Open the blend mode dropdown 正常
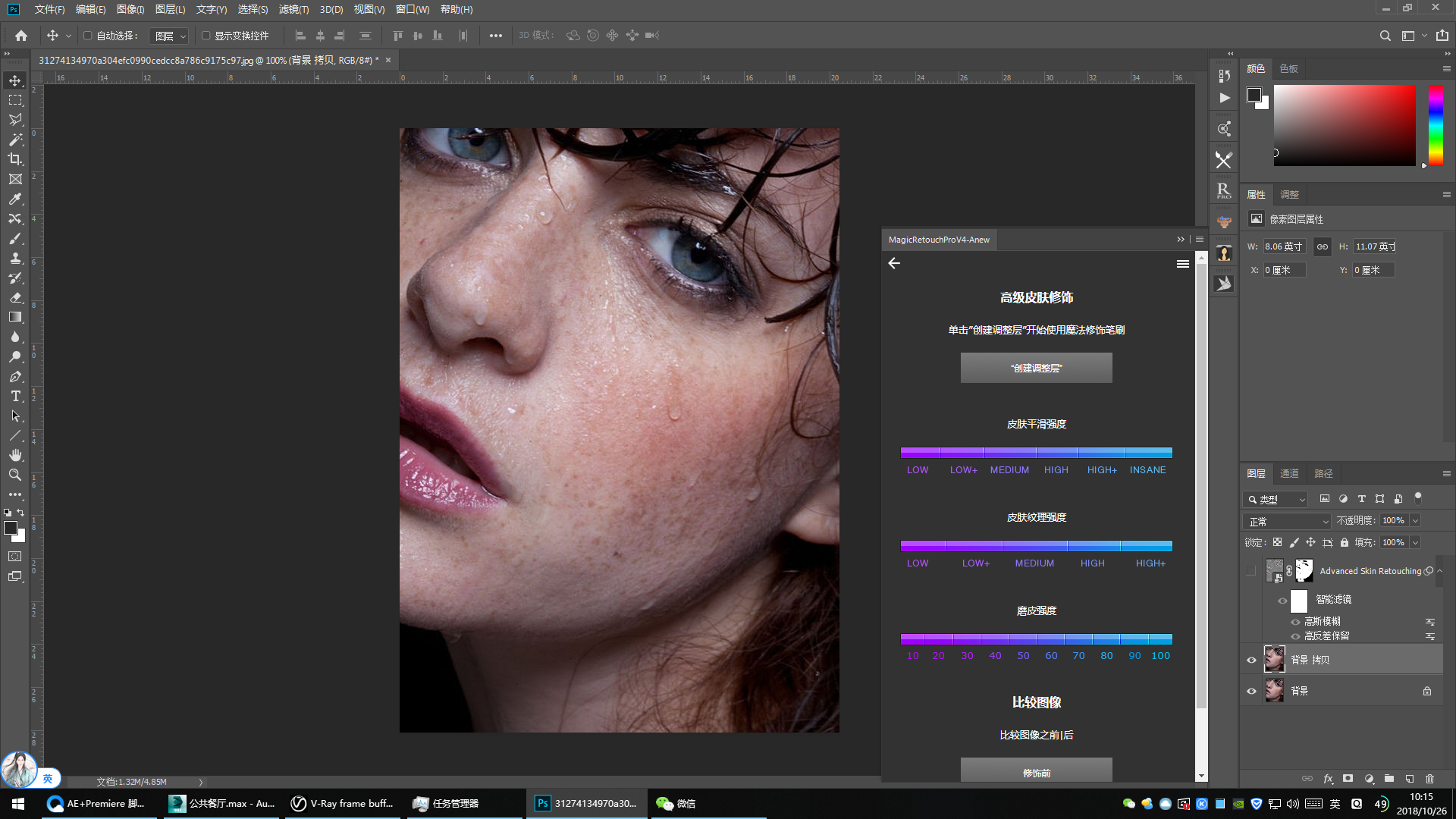The image size is (1456, 819). tap(1287, 522)
